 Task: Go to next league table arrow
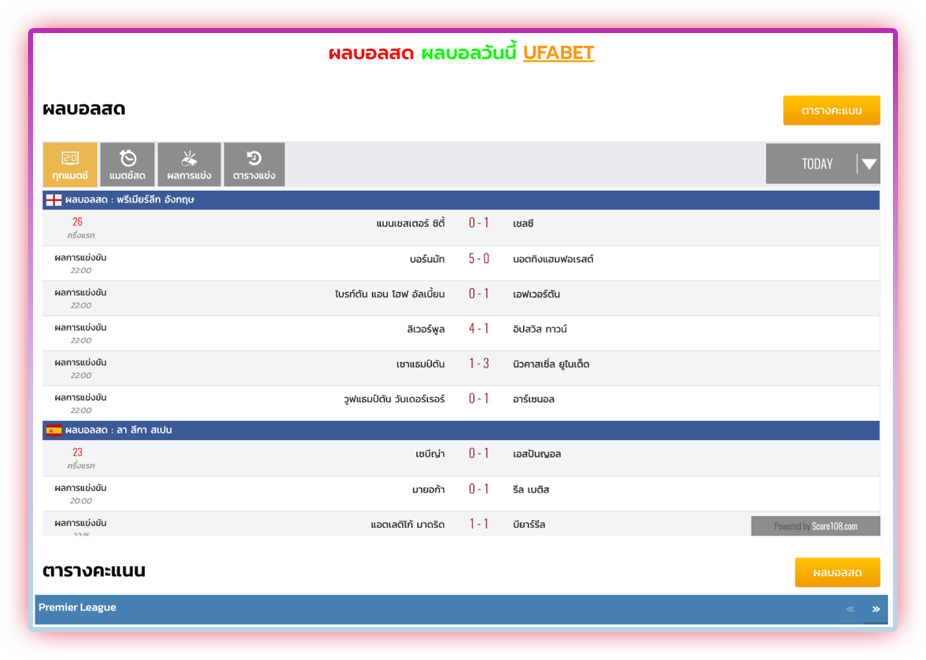click(876, 609)
